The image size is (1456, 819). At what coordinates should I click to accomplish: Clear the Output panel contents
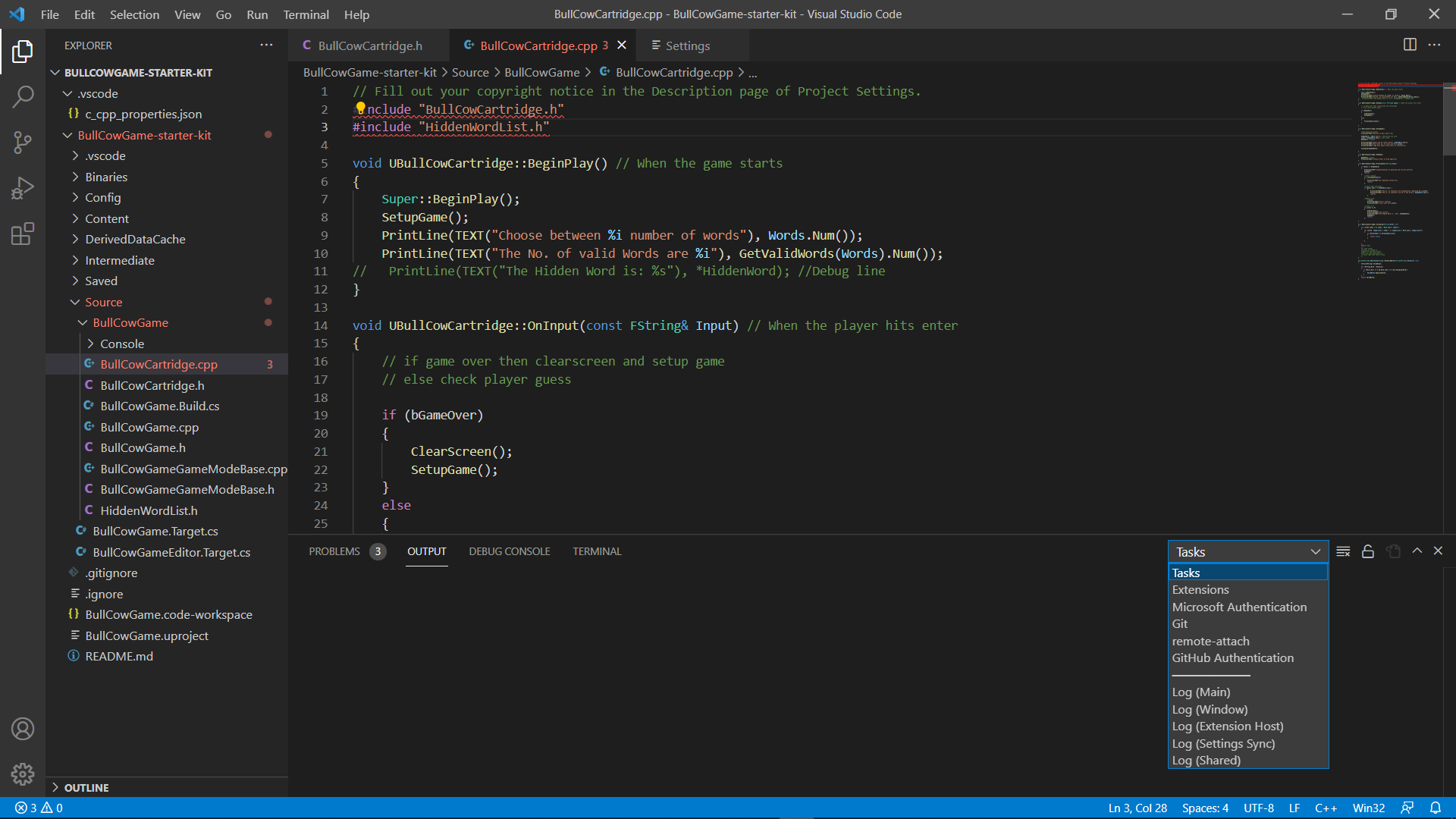tap(1342, 551)
